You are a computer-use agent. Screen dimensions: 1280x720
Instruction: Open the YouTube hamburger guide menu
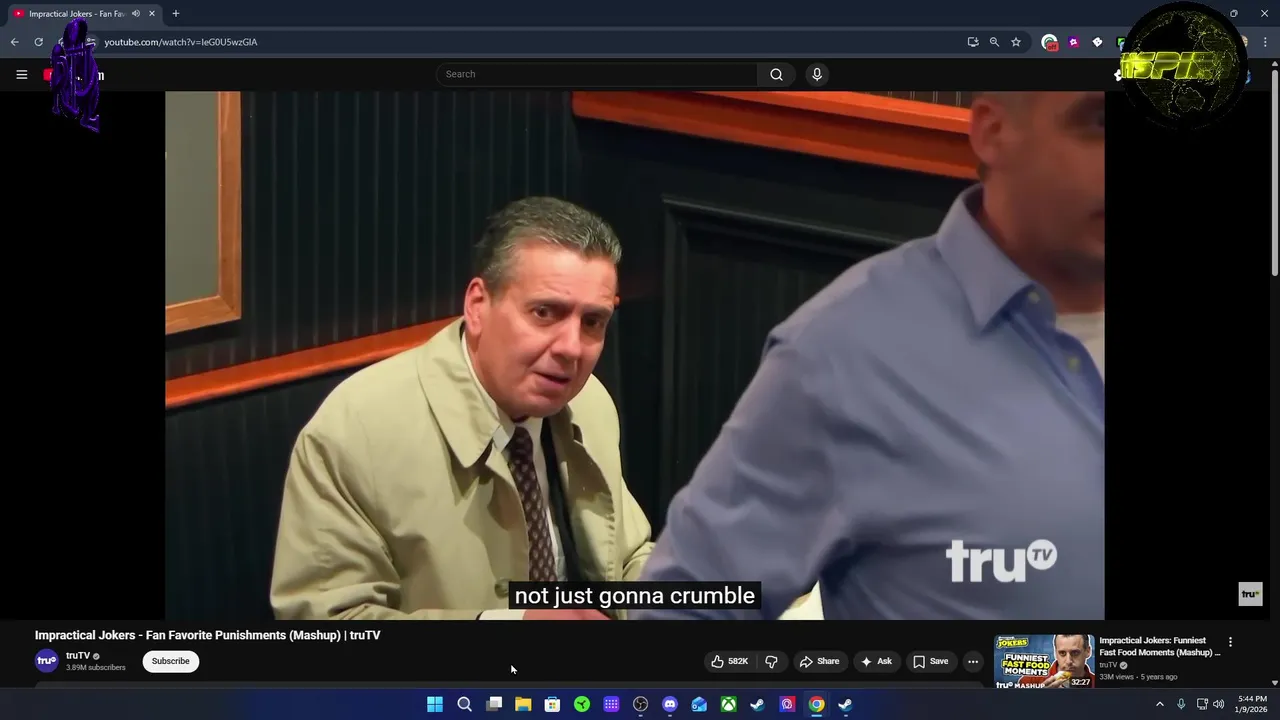pos(21,74)
